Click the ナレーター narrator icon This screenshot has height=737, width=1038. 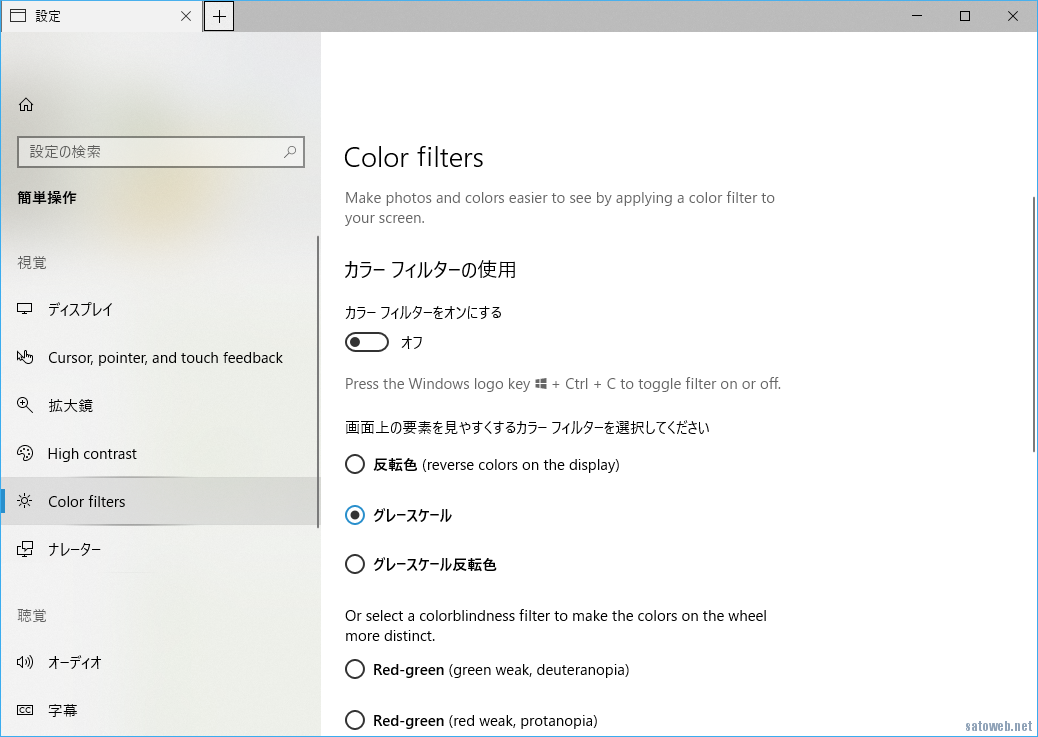point(26,550)
